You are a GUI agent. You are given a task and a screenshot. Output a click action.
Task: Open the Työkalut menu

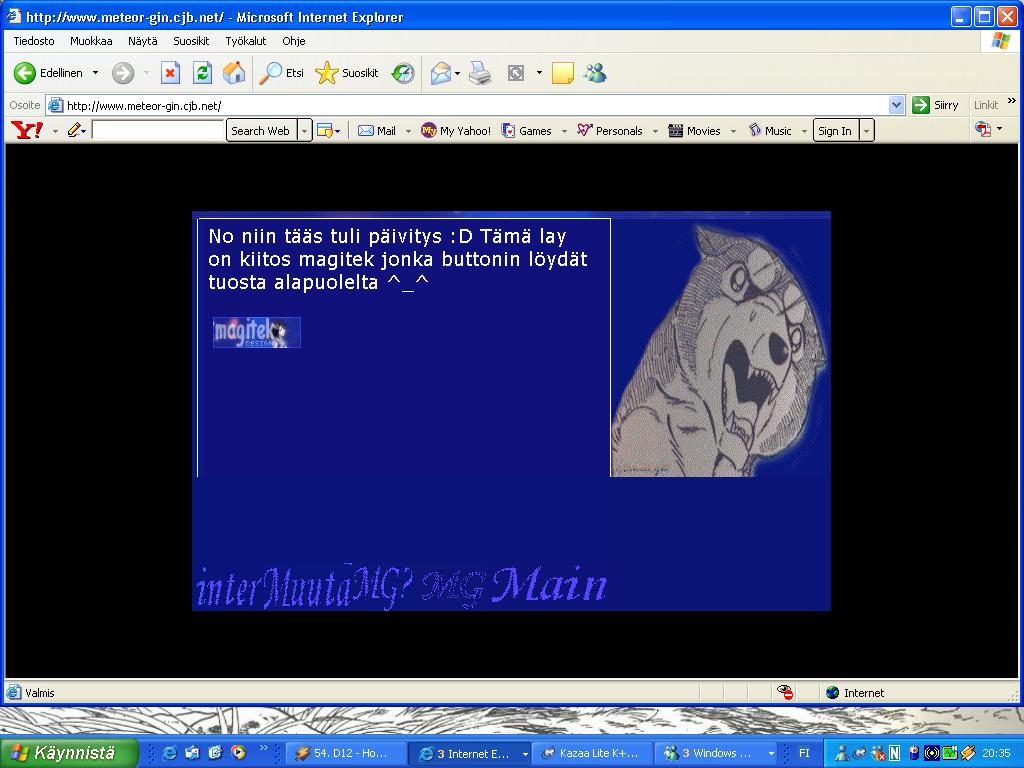[245, 41]
